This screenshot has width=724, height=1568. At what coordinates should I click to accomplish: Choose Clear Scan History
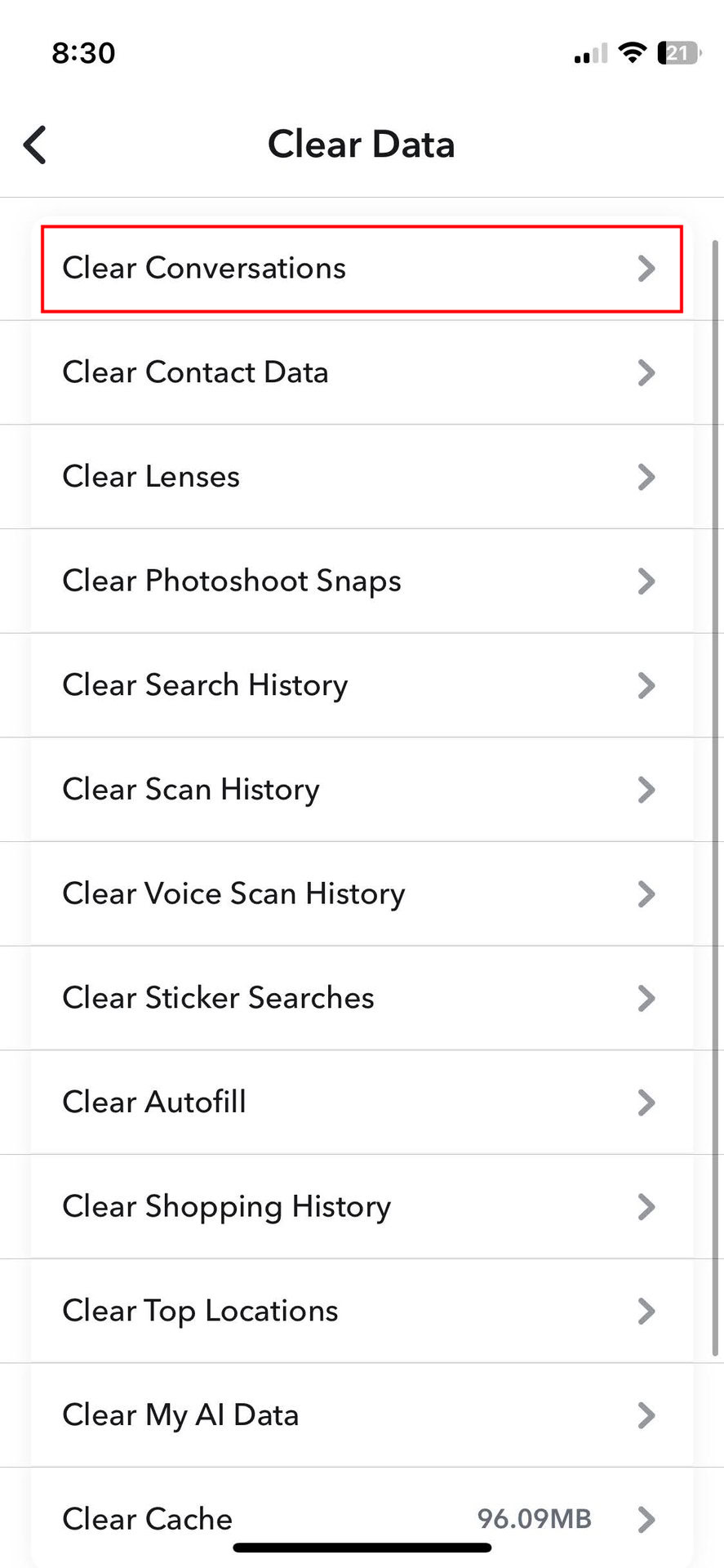(x=362, y=790)
